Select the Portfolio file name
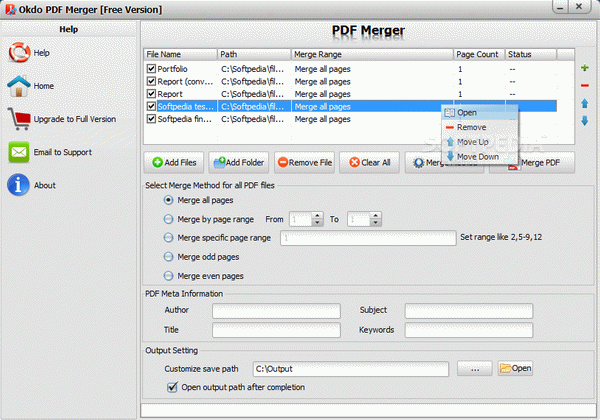The height and width of the screenshot is (420, 600). [172, 69]
